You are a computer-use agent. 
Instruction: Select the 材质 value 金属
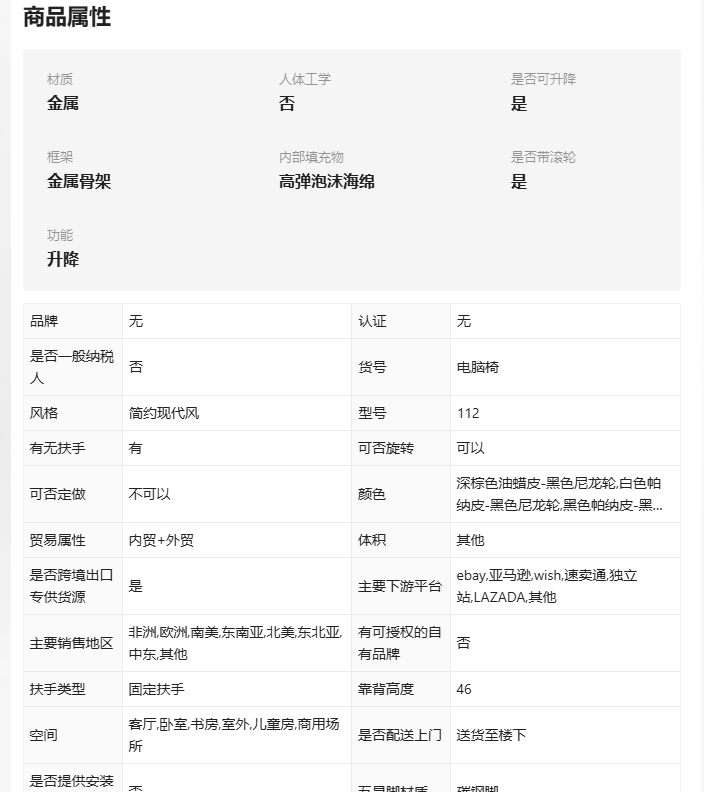(x=63, y=104)
